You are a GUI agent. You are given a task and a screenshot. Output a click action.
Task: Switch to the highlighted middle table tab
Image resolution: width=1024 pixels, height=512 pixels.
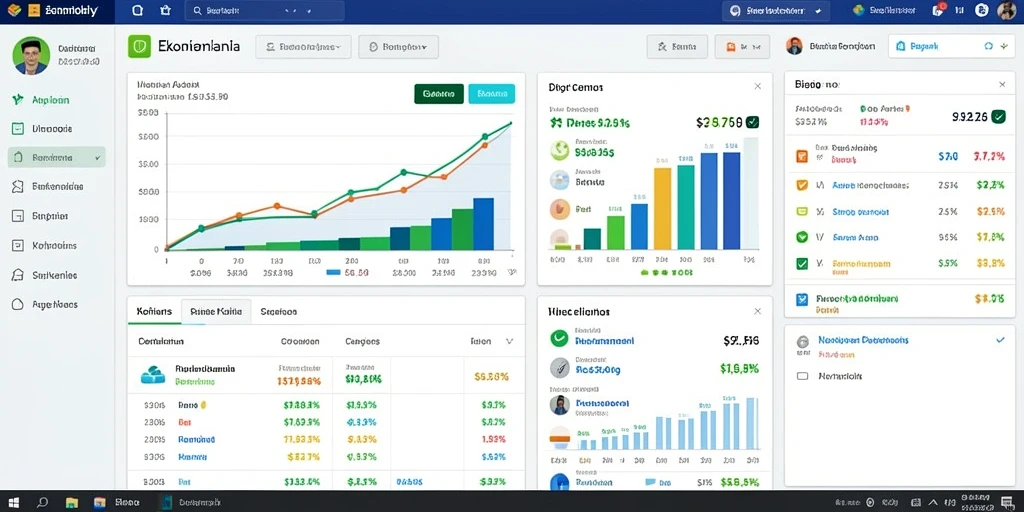coord(216,312)
